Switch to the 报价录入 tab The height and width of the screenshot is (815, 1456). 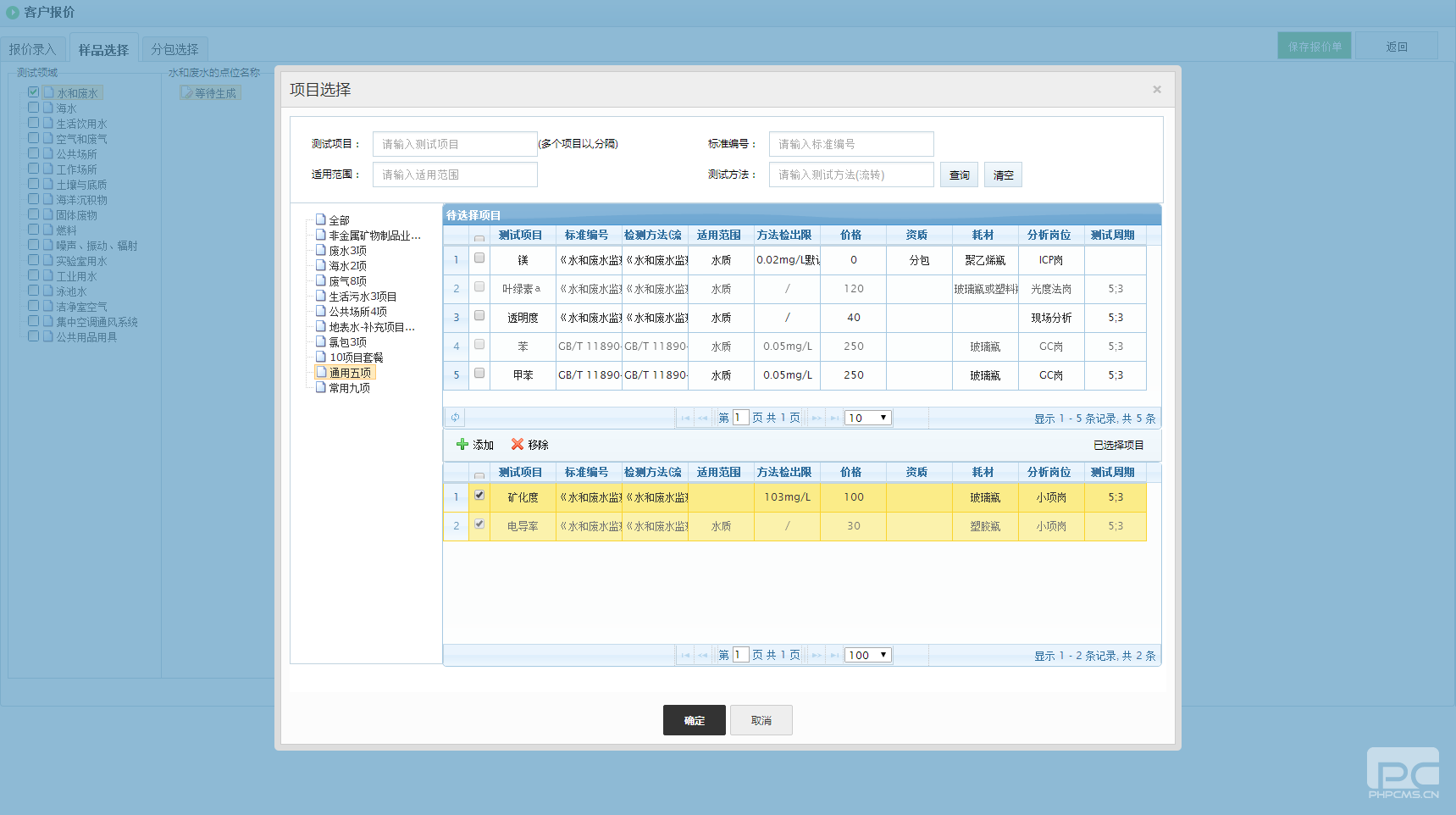tap(32, 50)
